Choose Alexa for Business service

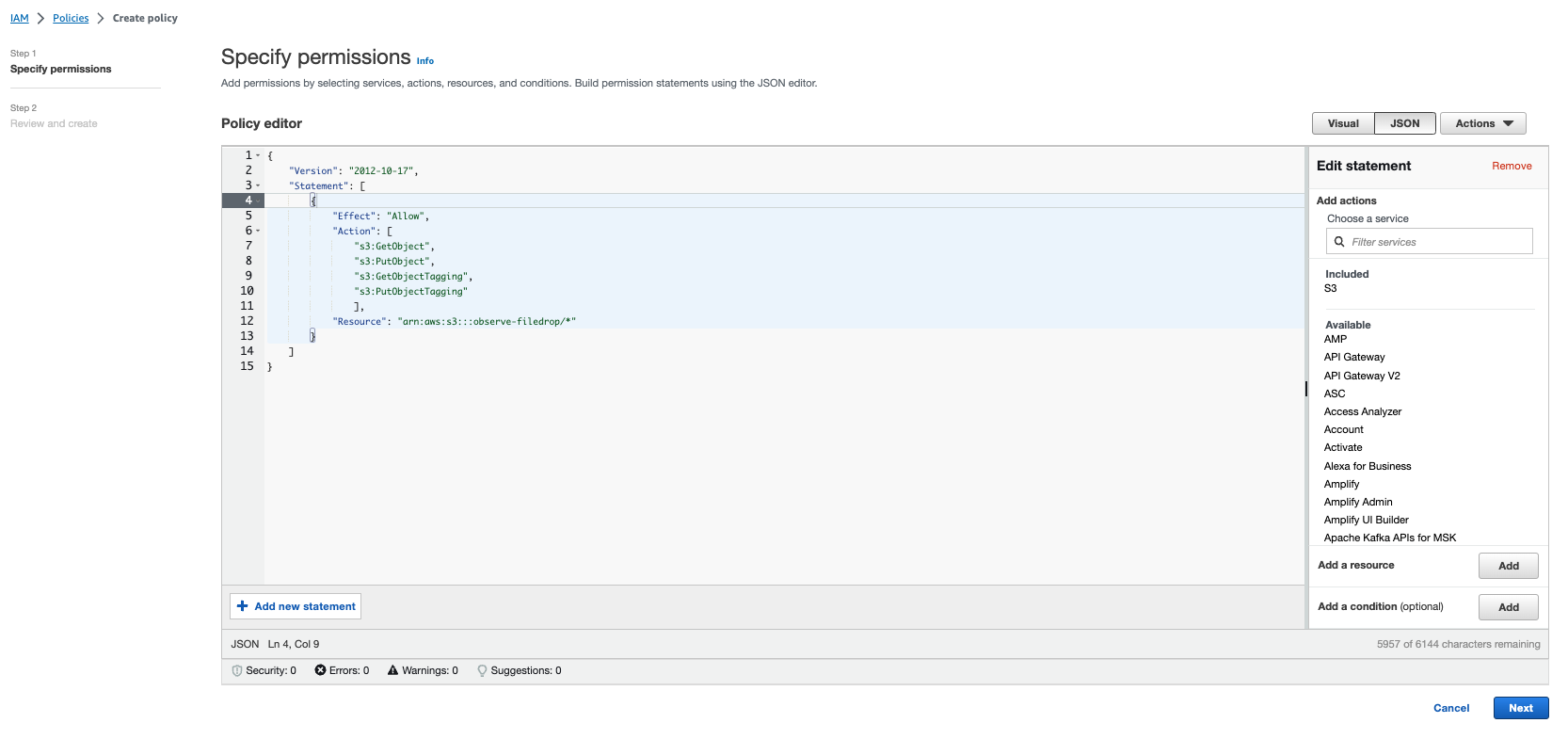pos(1368,466)
